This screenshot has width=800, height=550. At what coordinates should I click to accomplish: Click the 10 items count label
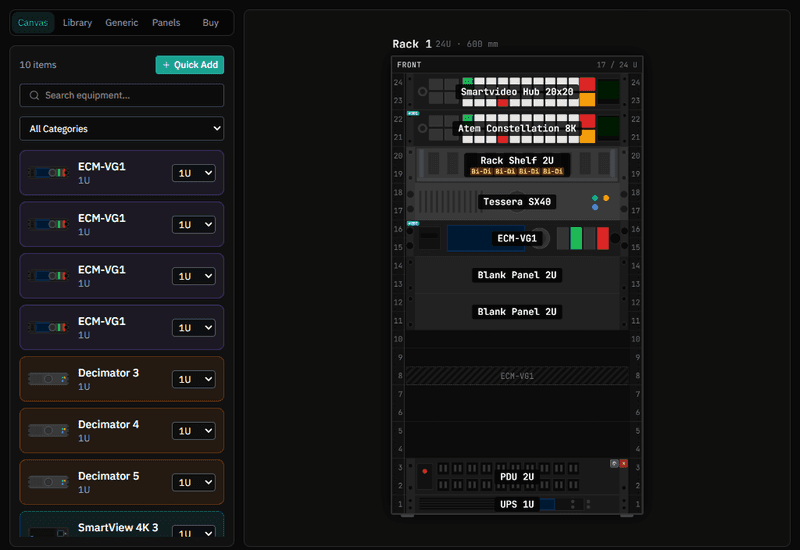[x=38, y=65]
